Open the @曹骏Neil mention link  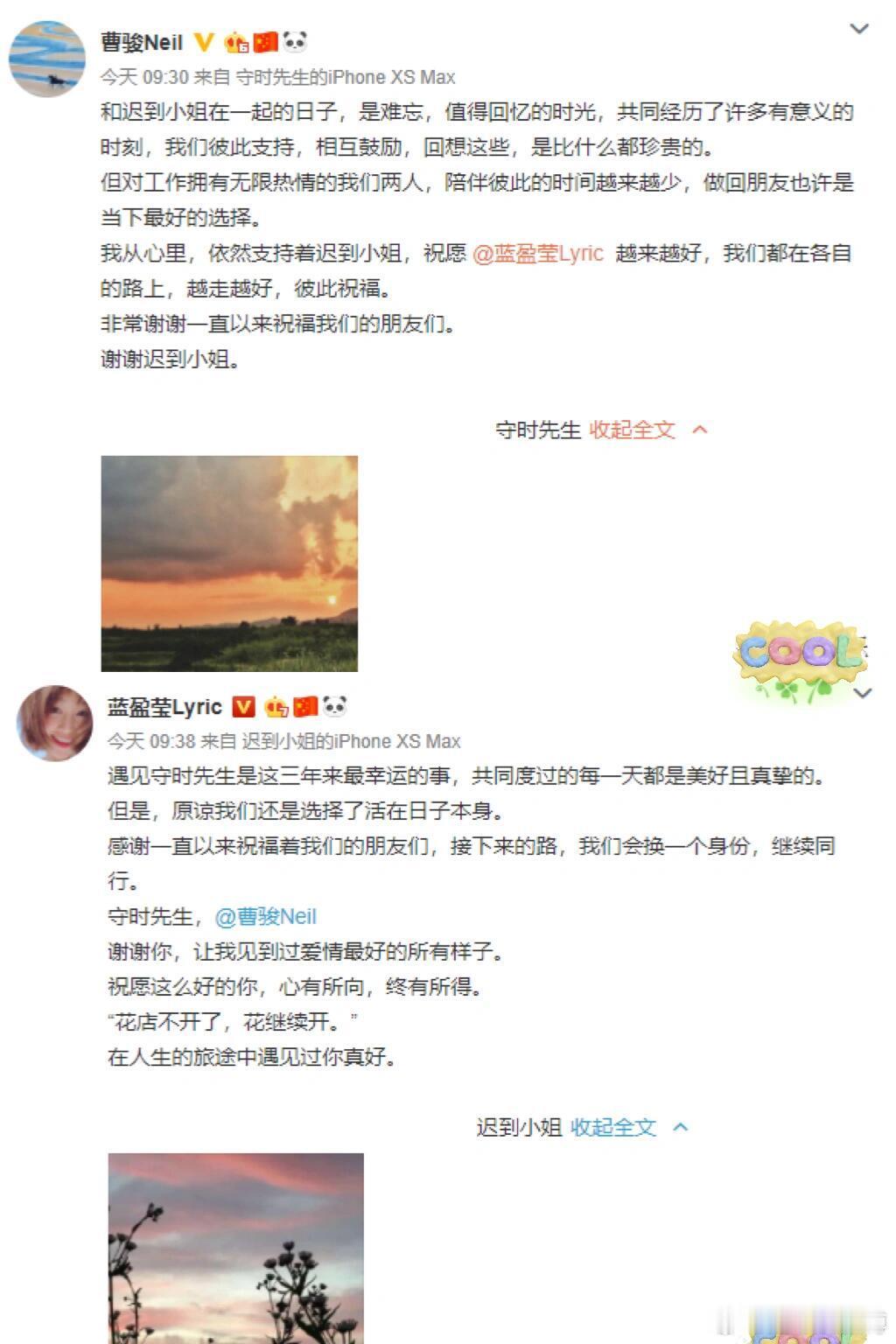pyautogui.click(x=266, y=916)
